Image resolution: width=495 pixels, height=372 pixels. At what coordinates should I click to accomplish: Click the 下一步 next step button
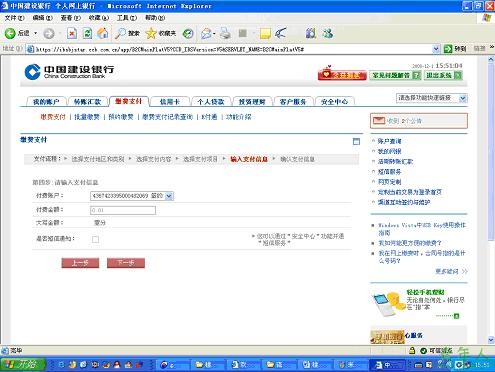point(126,263)
